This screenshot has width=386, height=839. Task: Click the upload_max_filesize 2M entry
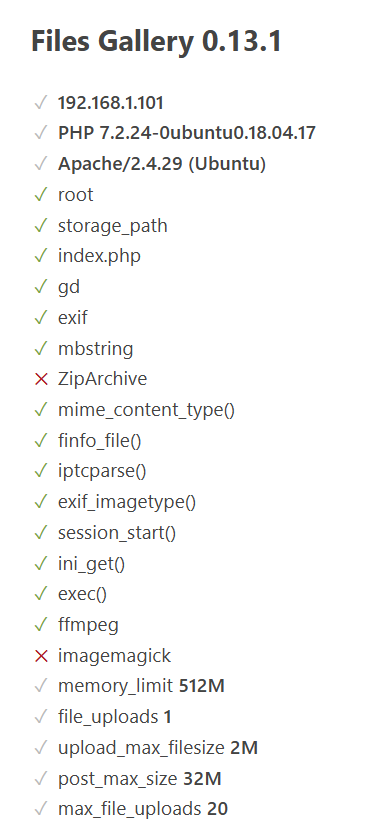coord(158,748)
